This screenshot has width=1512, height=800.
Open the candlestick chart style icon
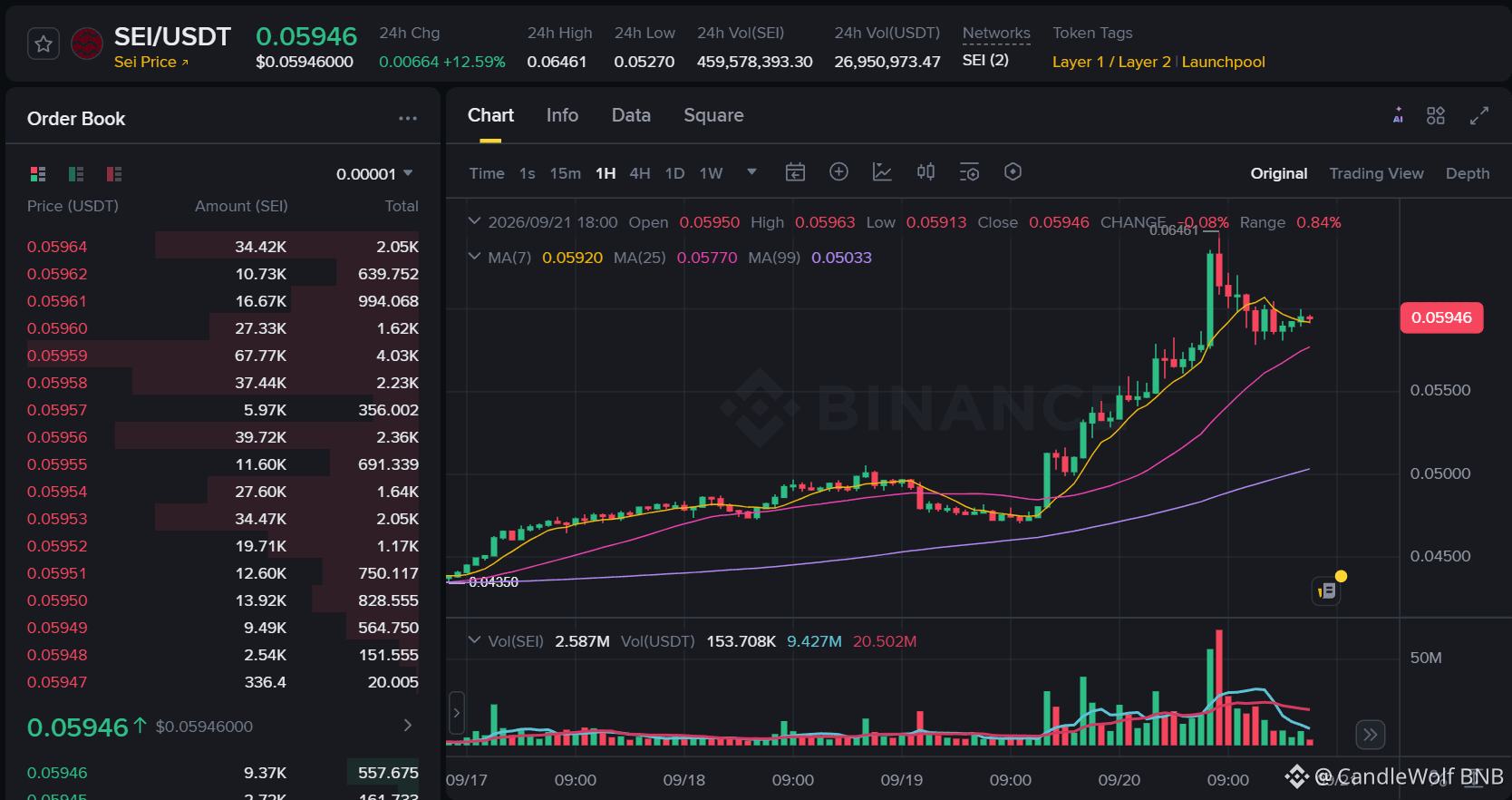click(926, 172)
